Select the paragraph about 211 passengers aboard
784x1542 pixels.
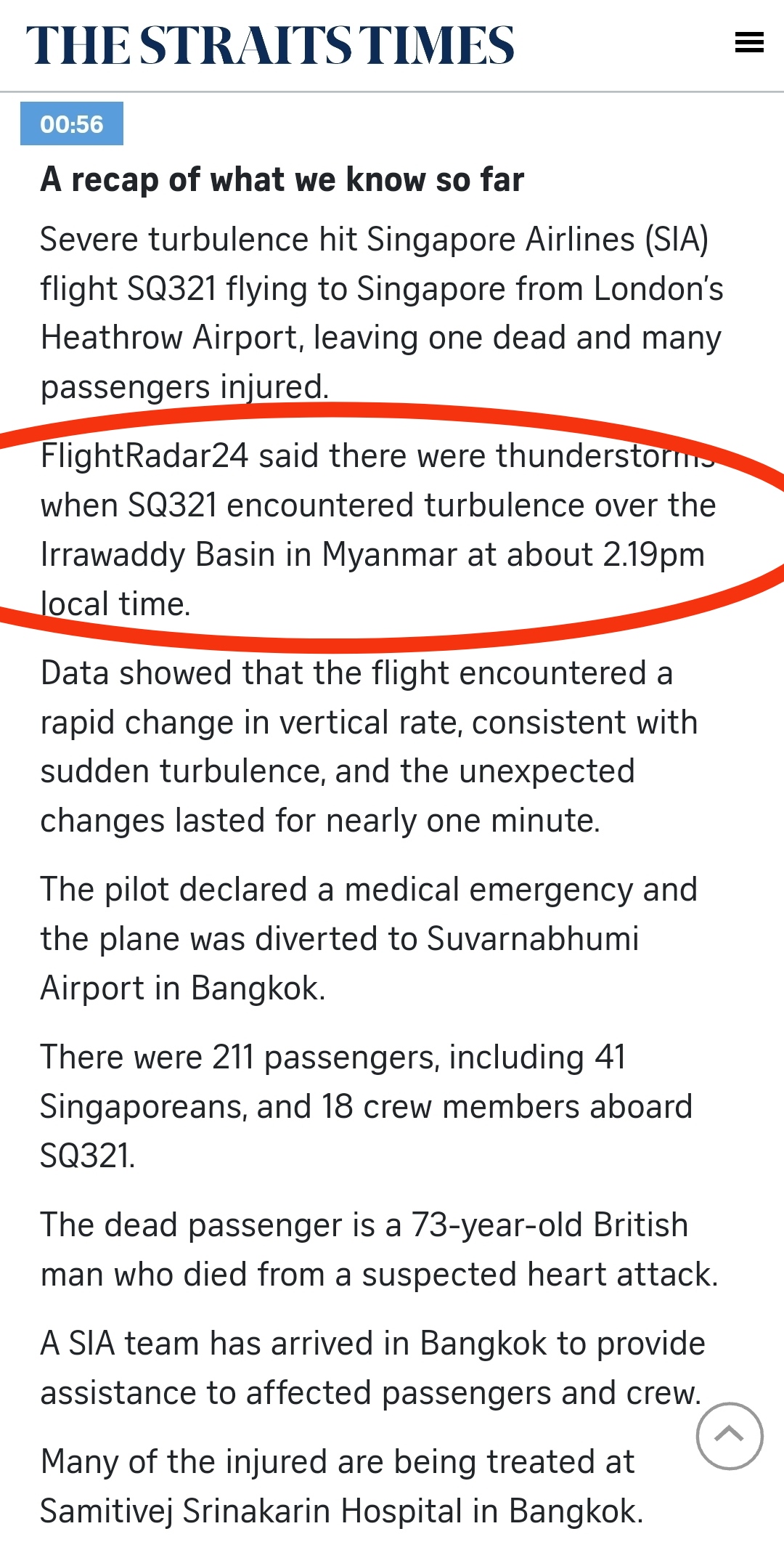[x=367, y=1106]
